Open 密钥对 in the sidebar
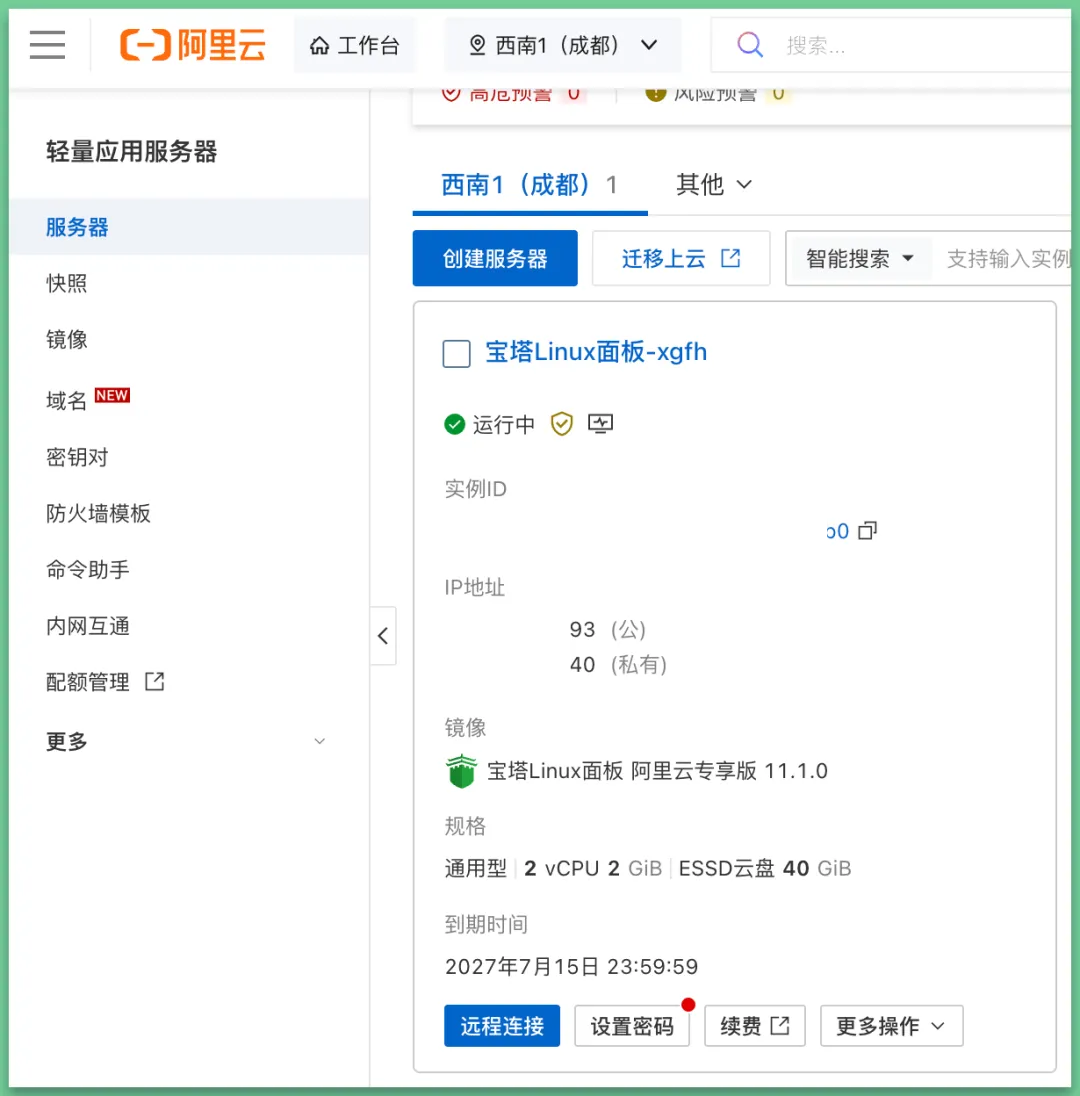The width and height of the screenshot is (1080, 1096). tap(77, 457)
